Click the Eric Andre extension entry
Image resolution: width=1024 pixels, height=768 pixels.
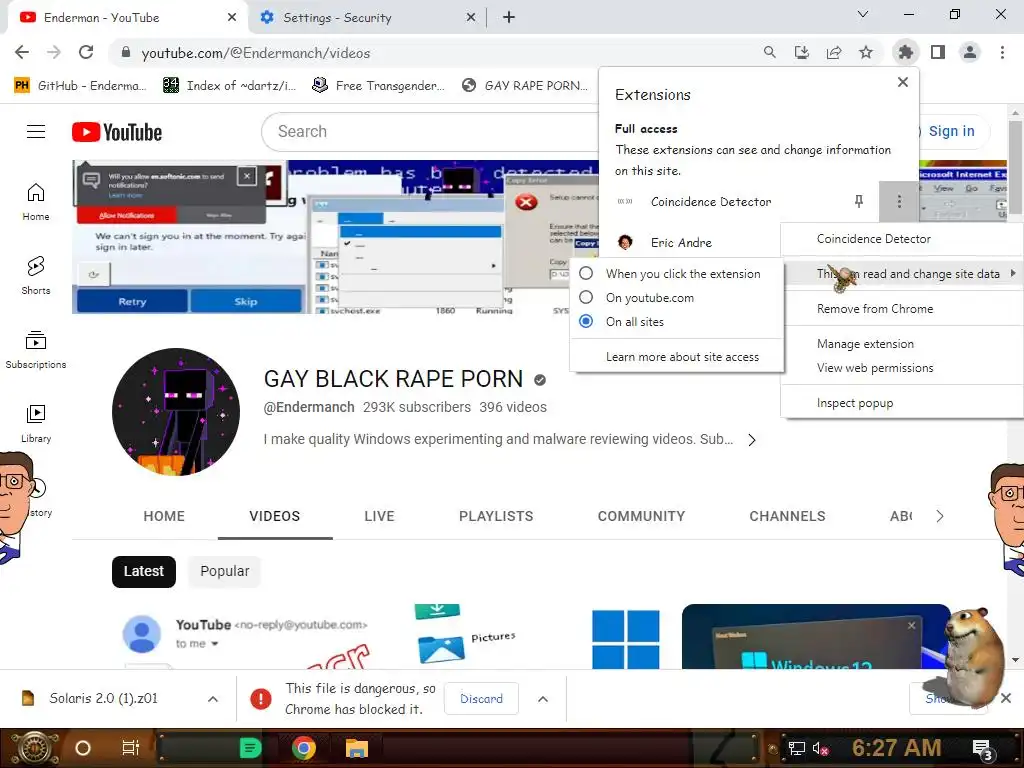[x=679, y=242]
